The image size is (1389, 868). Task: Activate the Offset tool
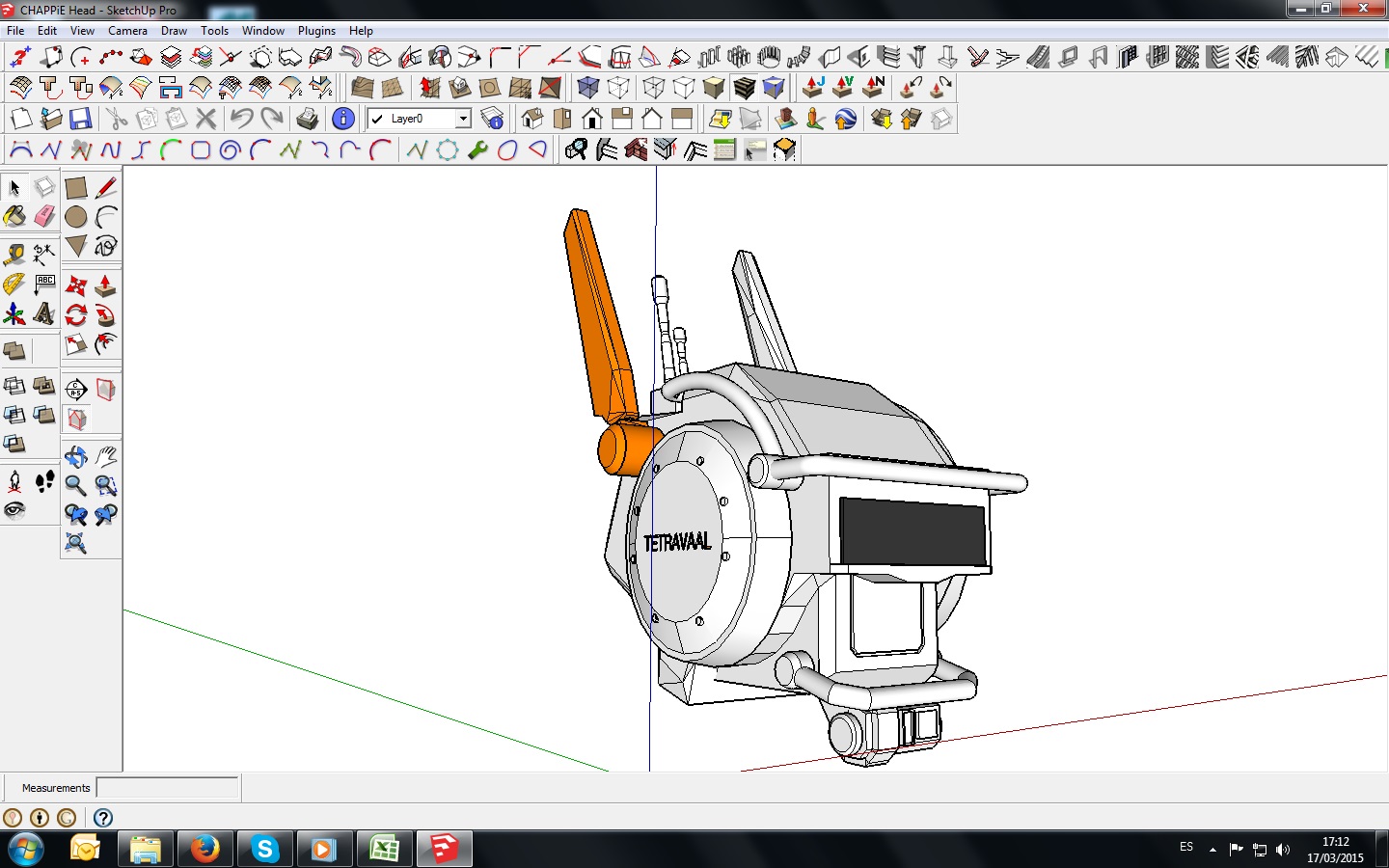tap(106, 344)
